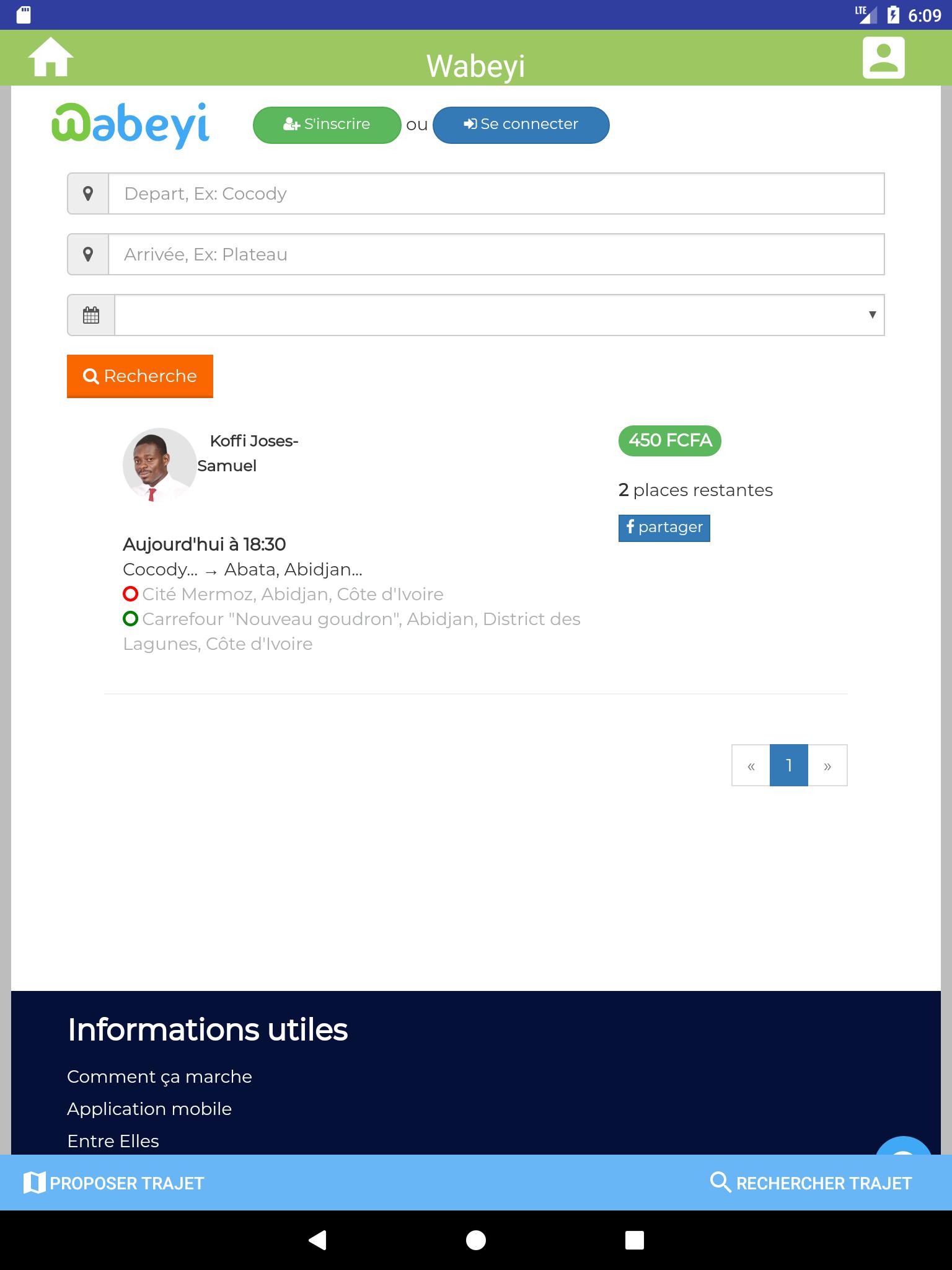Viewport: 952px width, 1270px height.
Task: Click the departure location pin icon
Action: pos(88,193)
